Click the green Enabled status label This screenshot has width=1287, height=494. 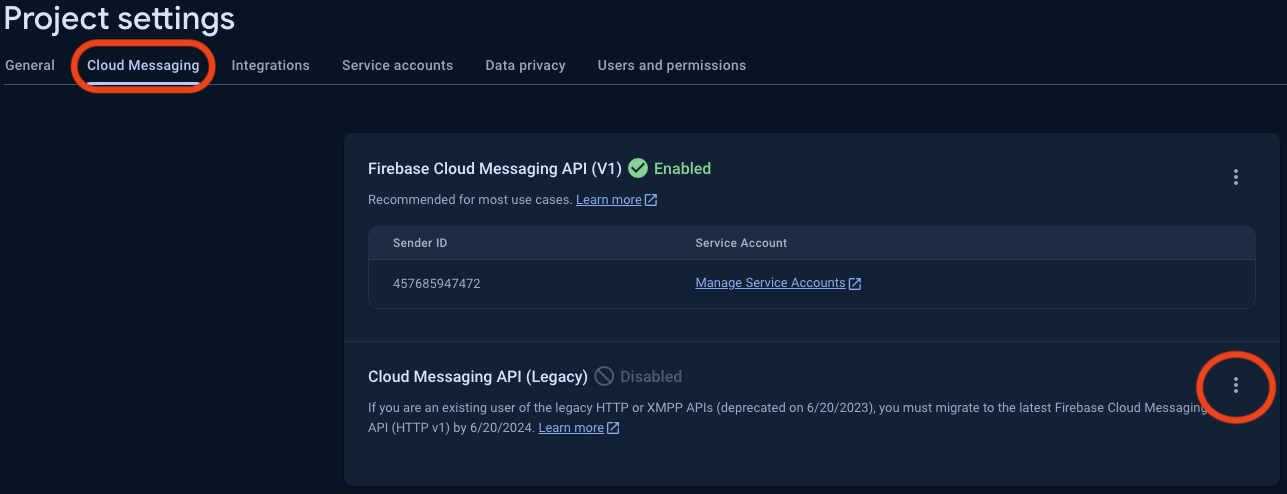pyautogui.click(x=682, y=169)
